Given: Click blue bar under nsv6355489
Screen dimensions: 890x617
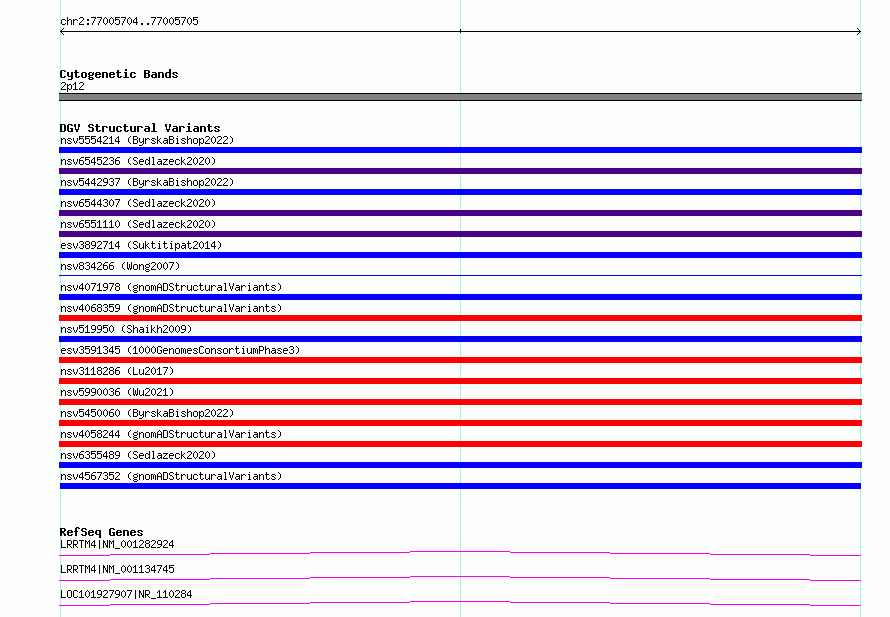Looking at the screenshot, I should coord(460,465).
